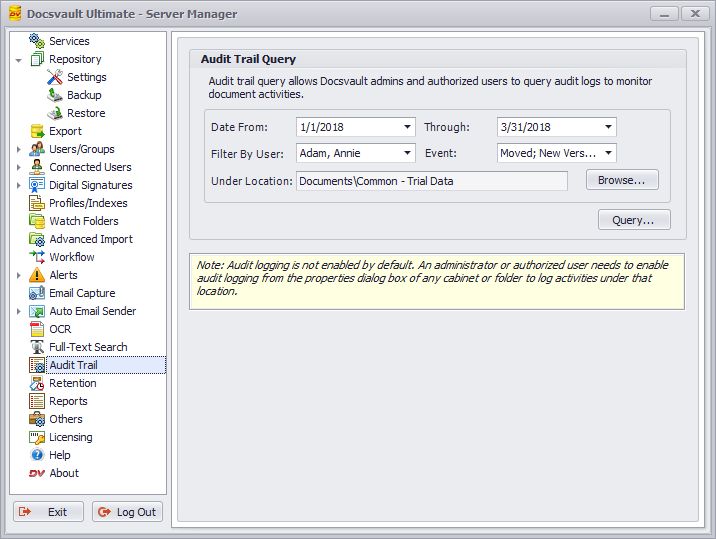Open the Date From date dropdown

[x=407, y=127]
